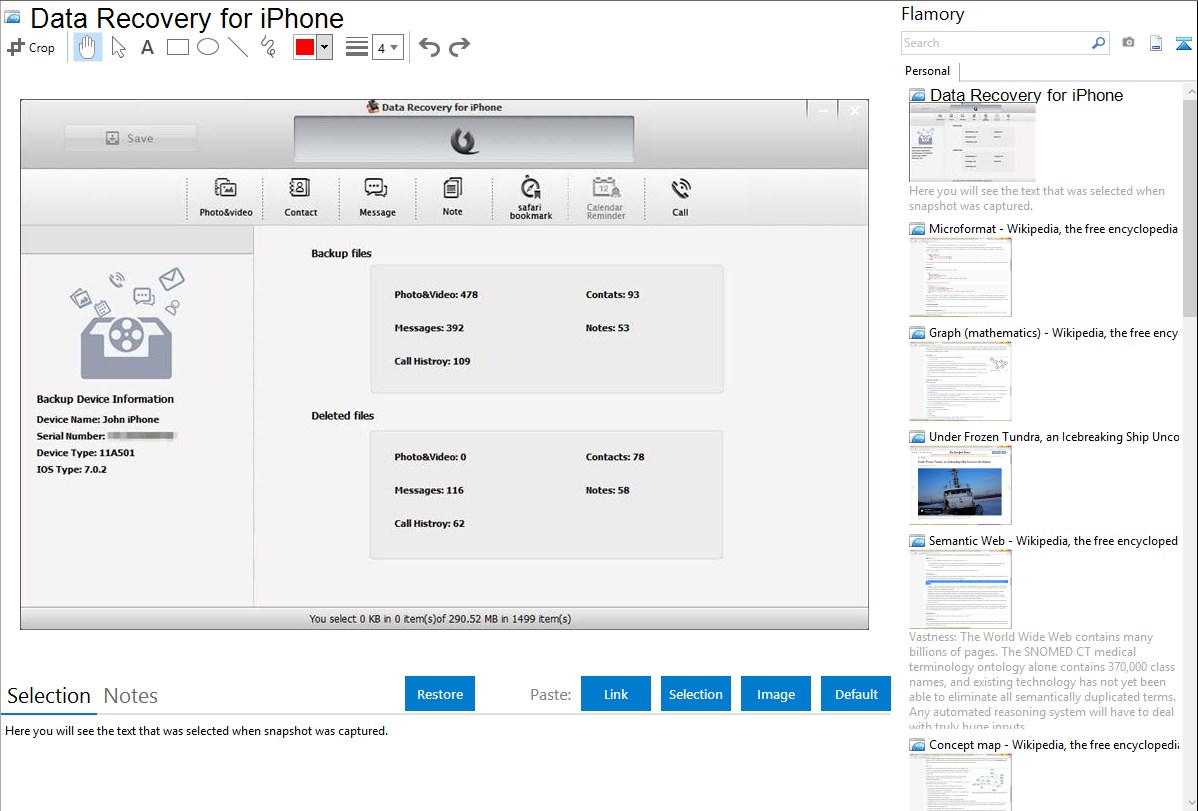Select the straight line tool

pyautogui.click(x=238, y=47)
